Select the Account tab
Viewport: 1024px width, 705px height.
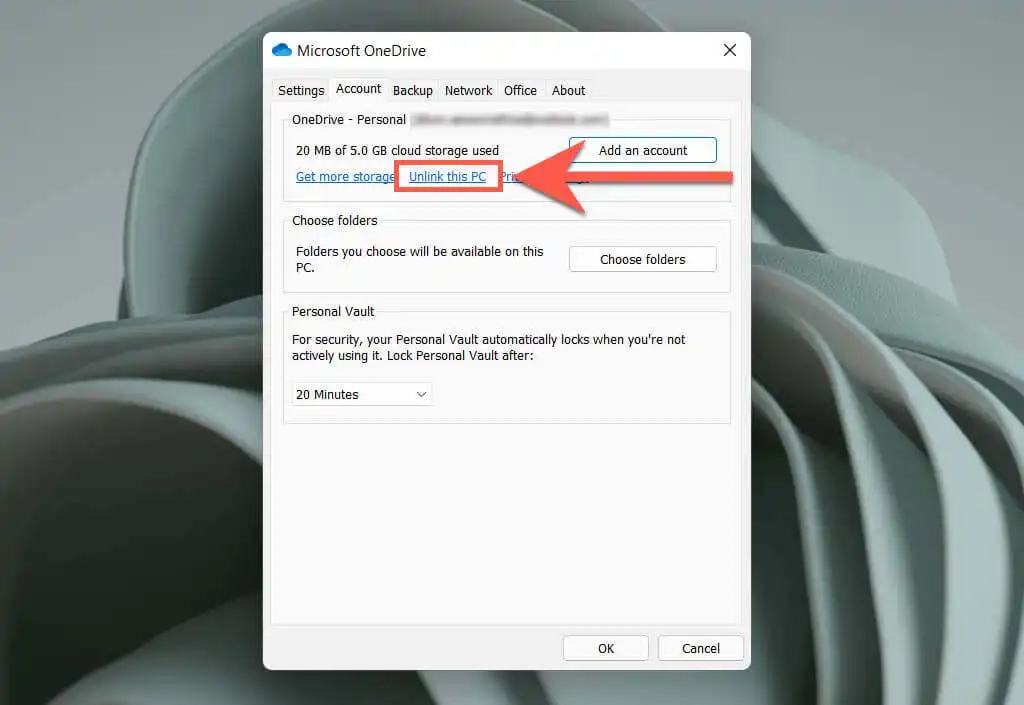[x=359, y=89]
